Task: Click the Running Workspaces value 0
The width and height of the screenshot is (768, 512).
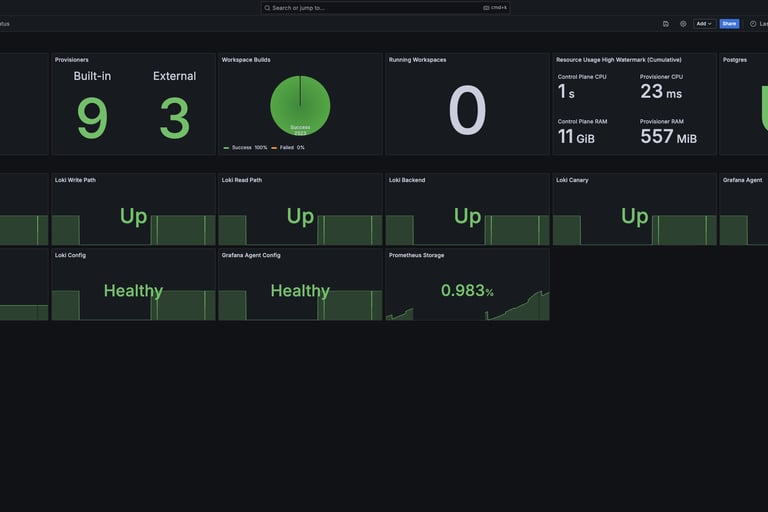Action: pos(467,110)
